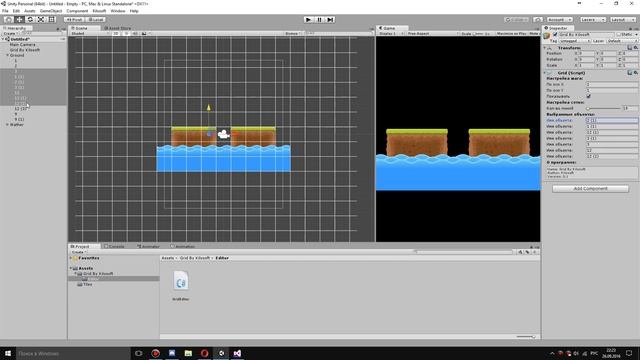Screen dimensions: 640x360
Task: Click the Pause button in the toolbar
Action: coord(320,20)
